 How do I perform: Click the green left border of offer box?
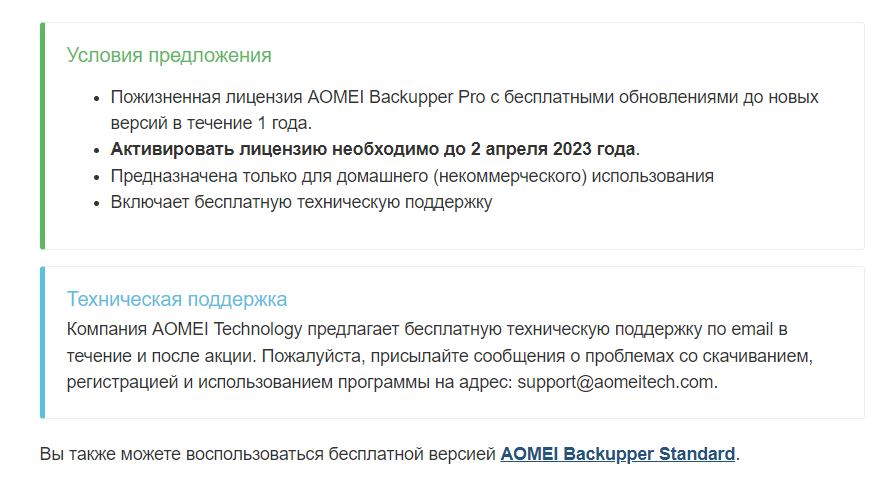42,136
